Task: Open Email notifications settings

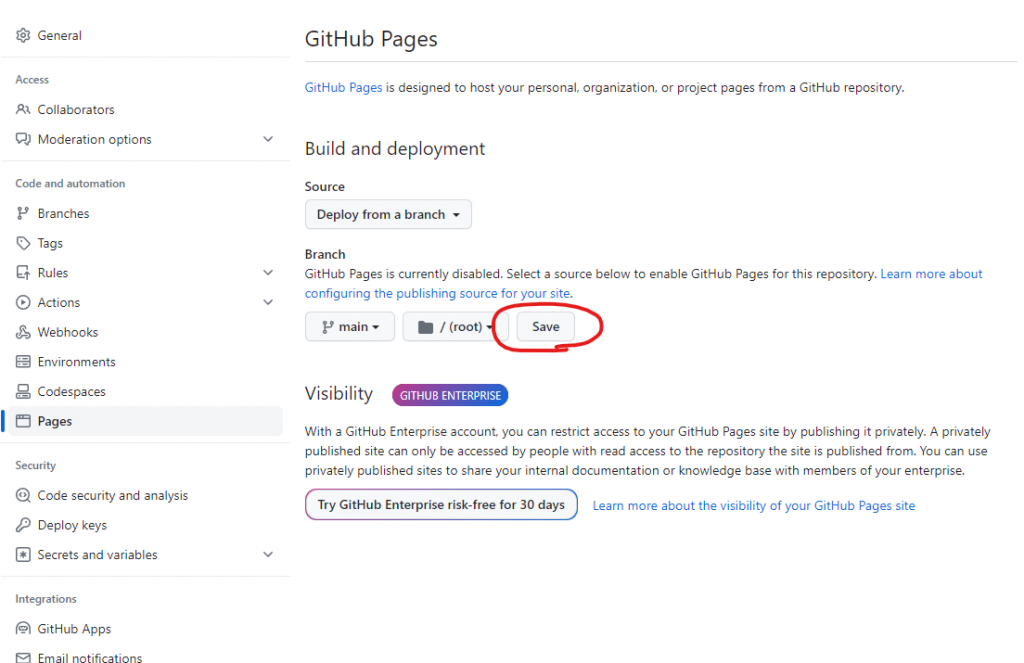Action: coord(89,658)
